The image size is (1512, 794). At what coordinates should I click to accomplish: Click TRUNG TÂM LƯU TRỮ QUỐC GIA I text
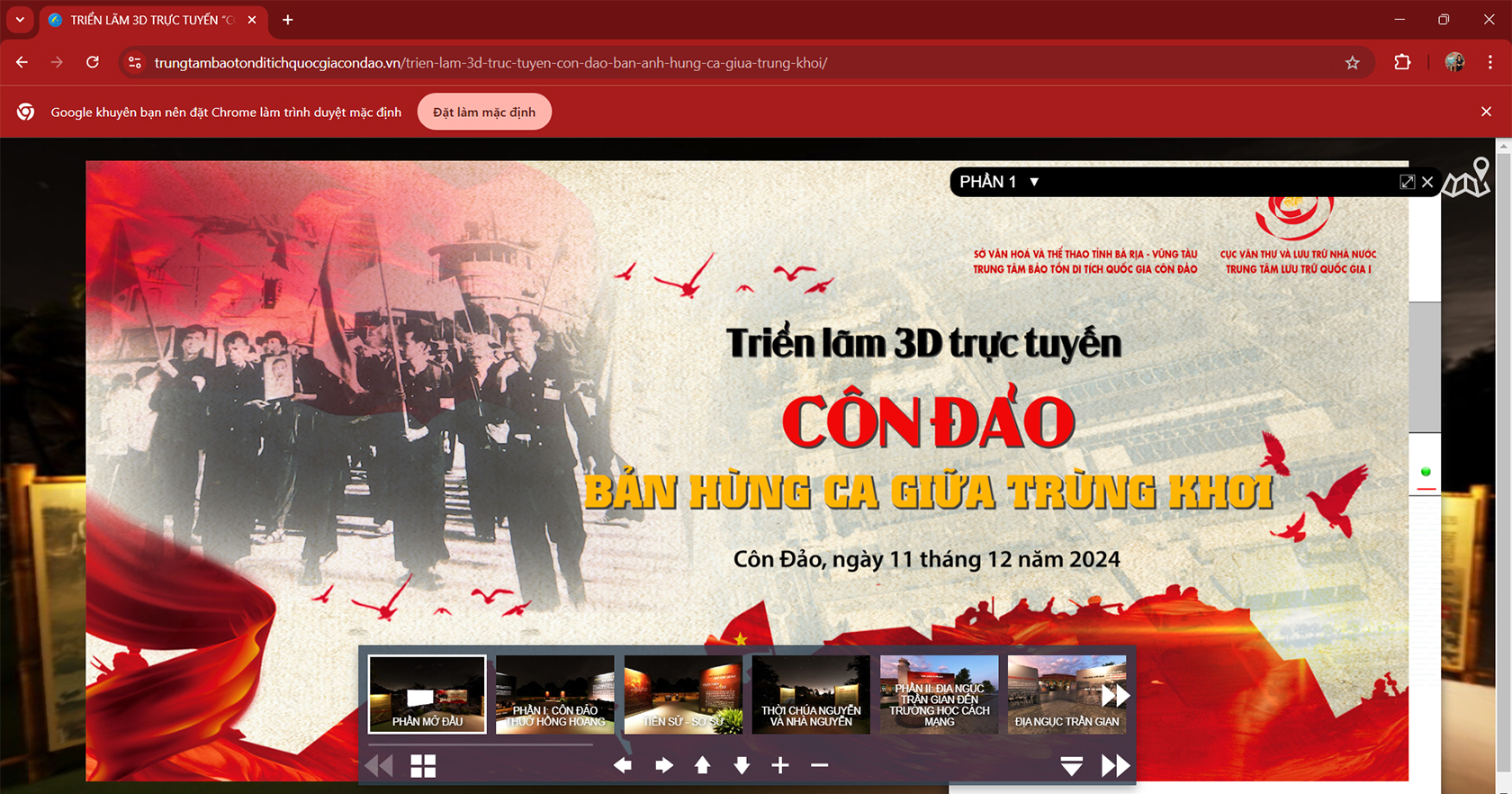[1298, 269]
